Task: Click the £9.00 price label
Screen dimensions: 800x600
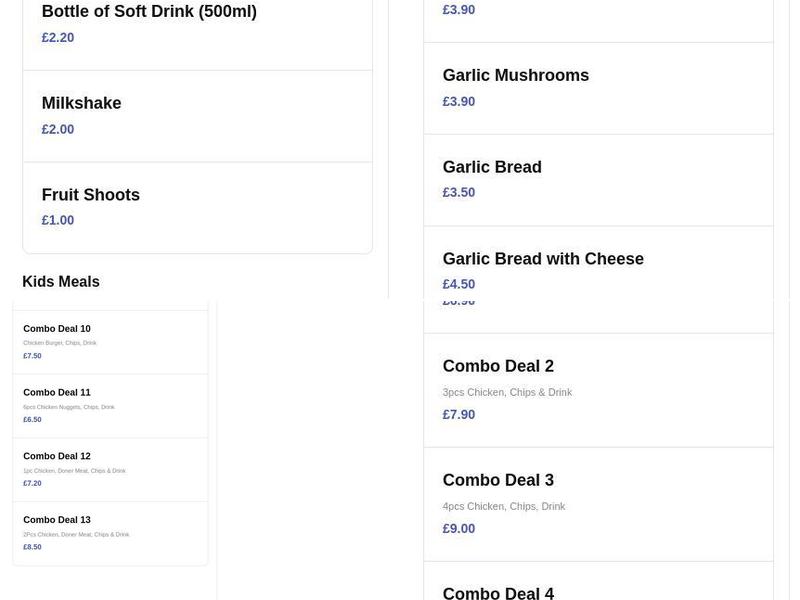Action: pos(459,527)
